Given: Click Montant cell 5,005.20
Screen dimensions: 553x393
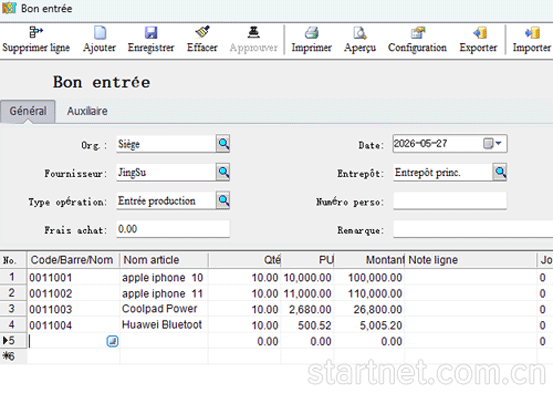Looking at the screenshot, I should pyautogui.click(x=369, y=325).
